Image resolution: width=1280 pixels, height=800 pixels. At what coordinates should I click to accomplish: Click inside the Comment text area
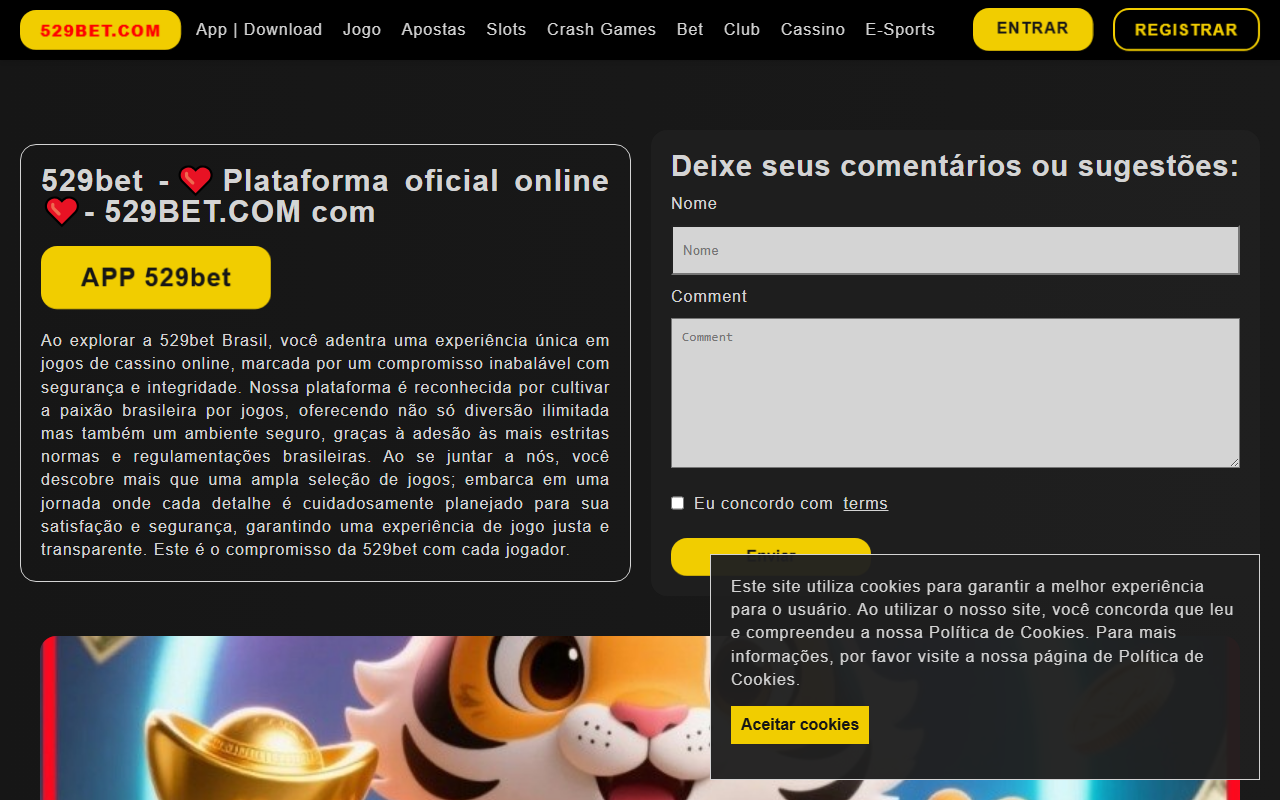(x=955, y=393)
